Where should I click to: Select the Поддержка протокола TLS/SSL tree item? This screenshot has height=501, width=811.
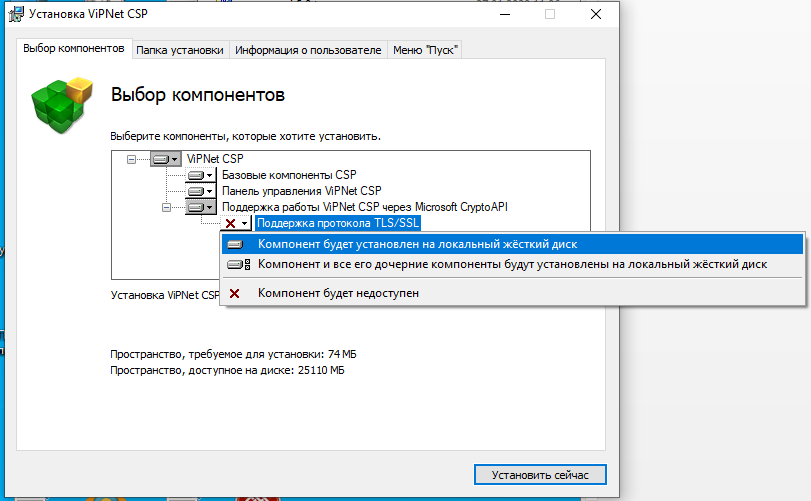tap(338, 224)
